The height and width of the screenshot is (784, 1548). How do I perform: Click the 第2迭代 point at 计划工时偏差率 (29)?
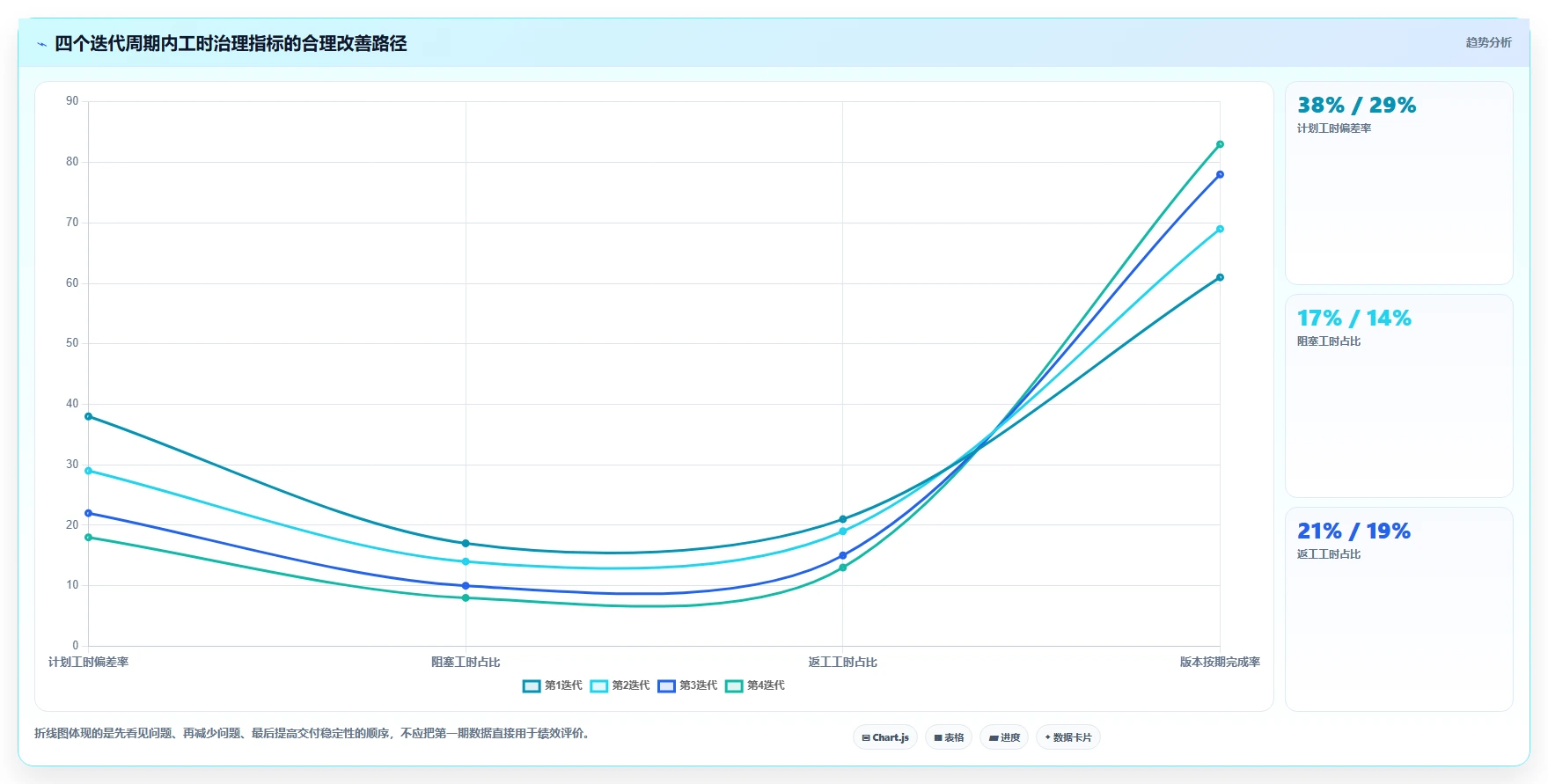(x=88, y=471)
